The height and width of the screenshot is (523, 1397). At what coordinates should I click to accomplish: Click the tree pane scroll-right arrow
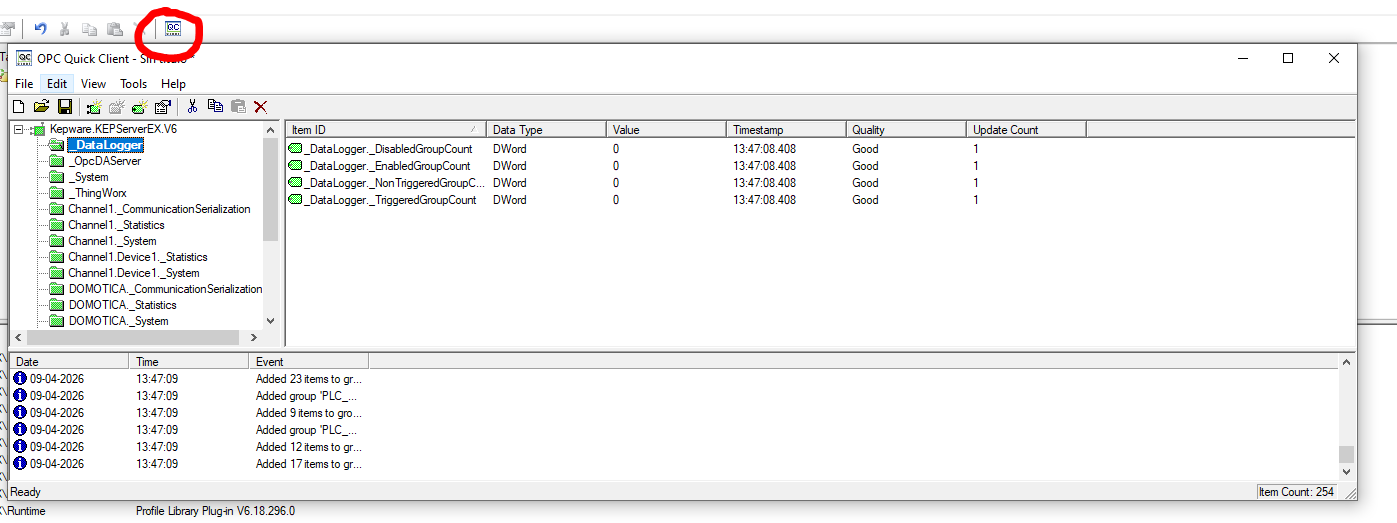click(x=254, y=337)
